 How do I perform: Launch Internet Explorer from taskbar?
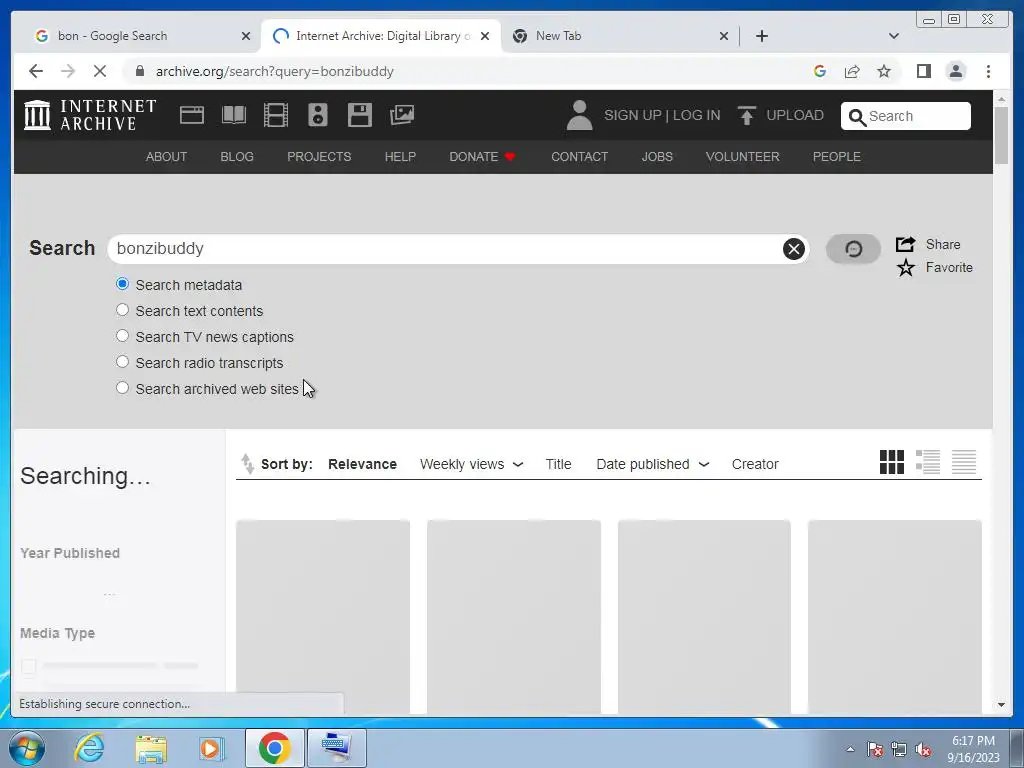click(89, 748)
